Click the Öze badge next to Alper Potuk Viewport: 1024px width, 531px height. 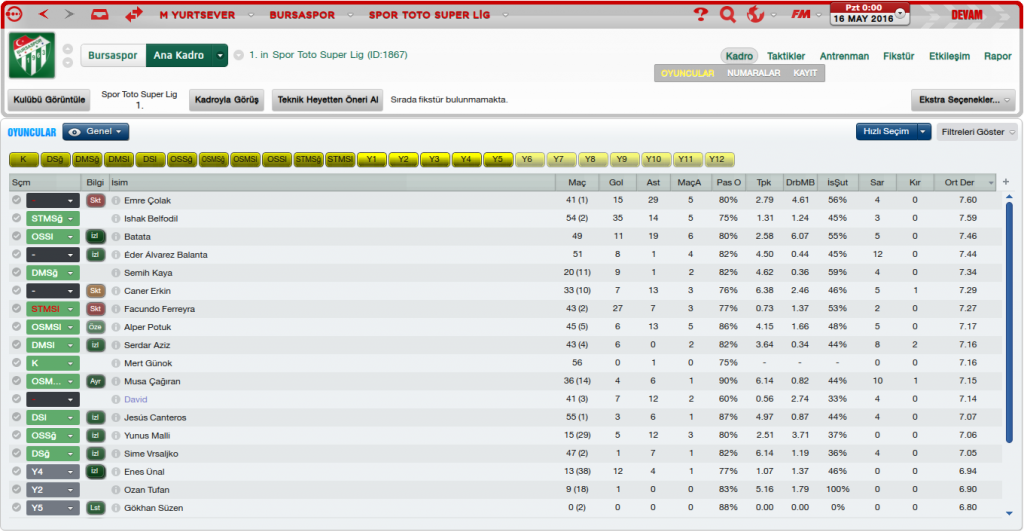click(x=95, y=327)
